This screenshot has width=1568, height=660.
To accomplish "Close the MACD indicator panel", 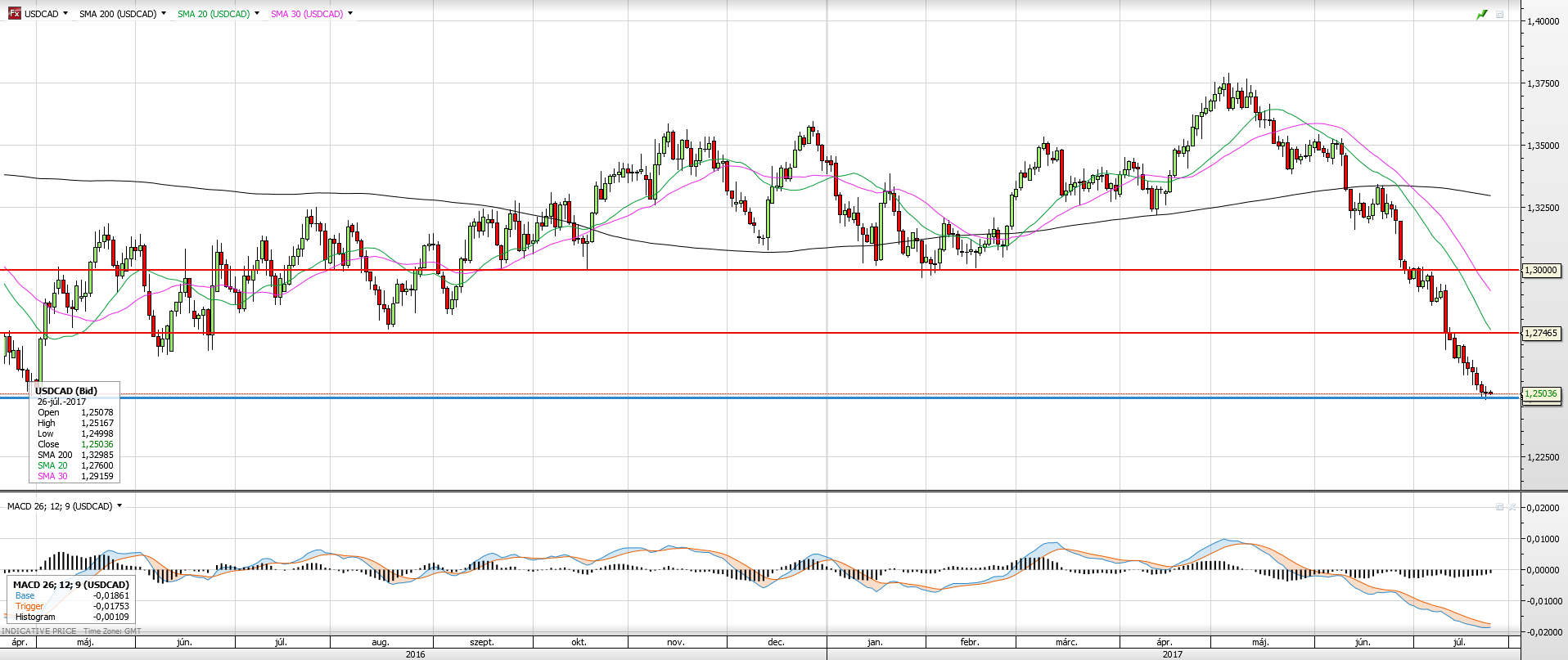I will 1512,507.
